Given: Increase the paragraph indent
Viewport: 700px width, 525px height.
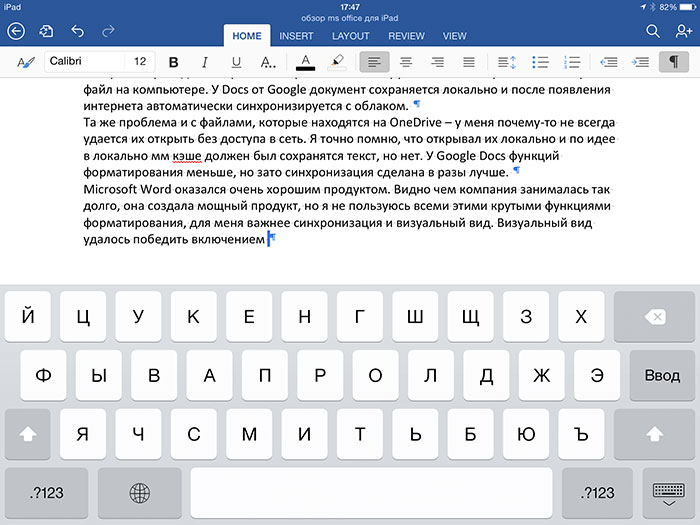Looking at the screenshot, I should click(639, 62).
